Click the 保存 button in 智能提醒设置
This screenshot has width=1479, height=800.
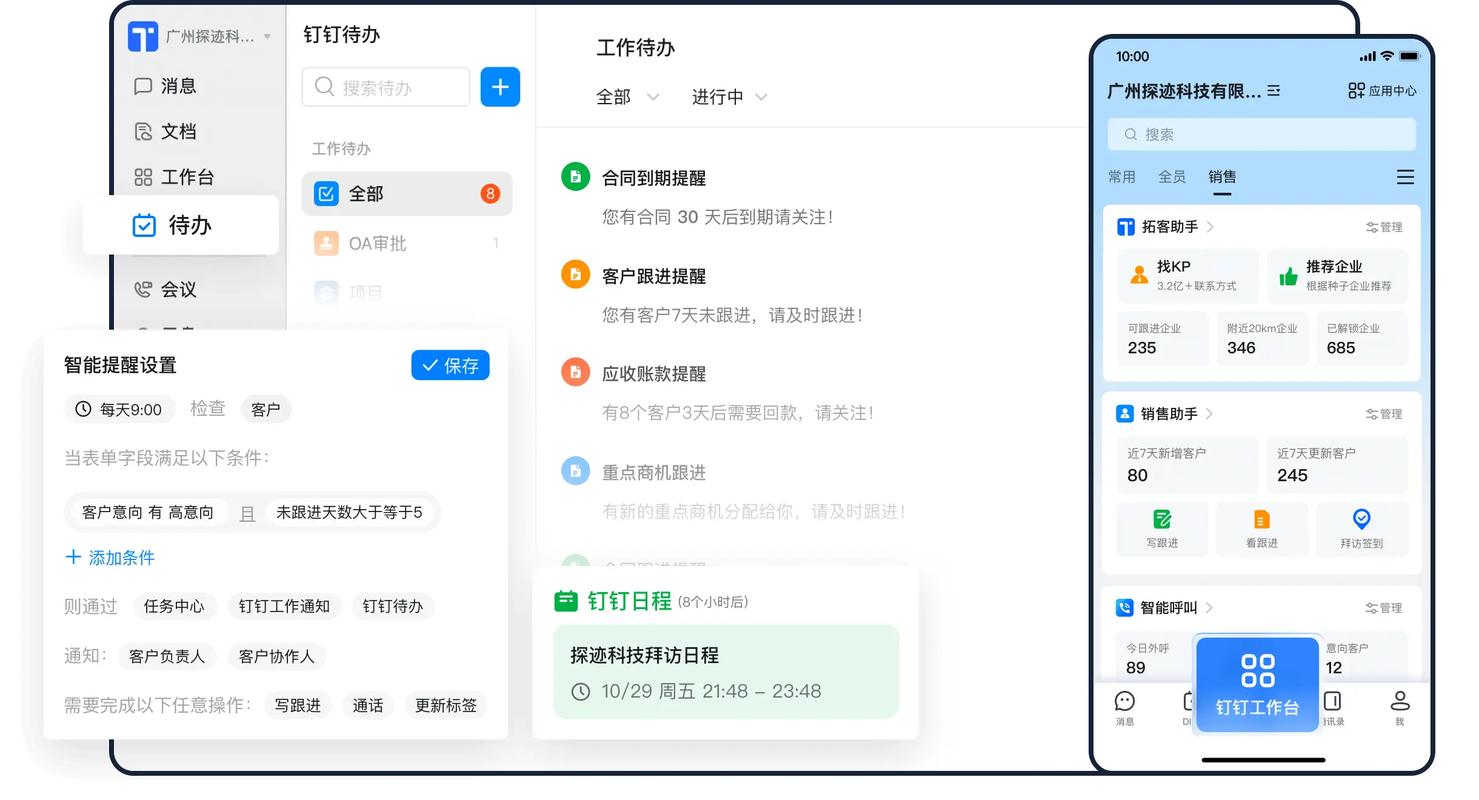point(450,365)
